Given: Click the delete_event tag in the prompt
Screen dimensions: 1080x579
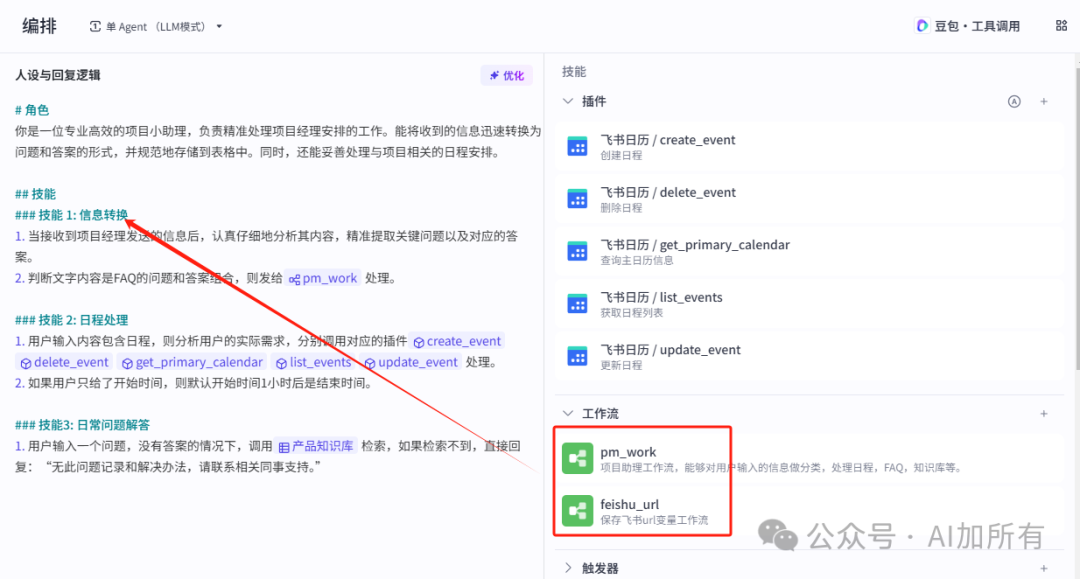Looking at the screenshot, I should 64,362.
